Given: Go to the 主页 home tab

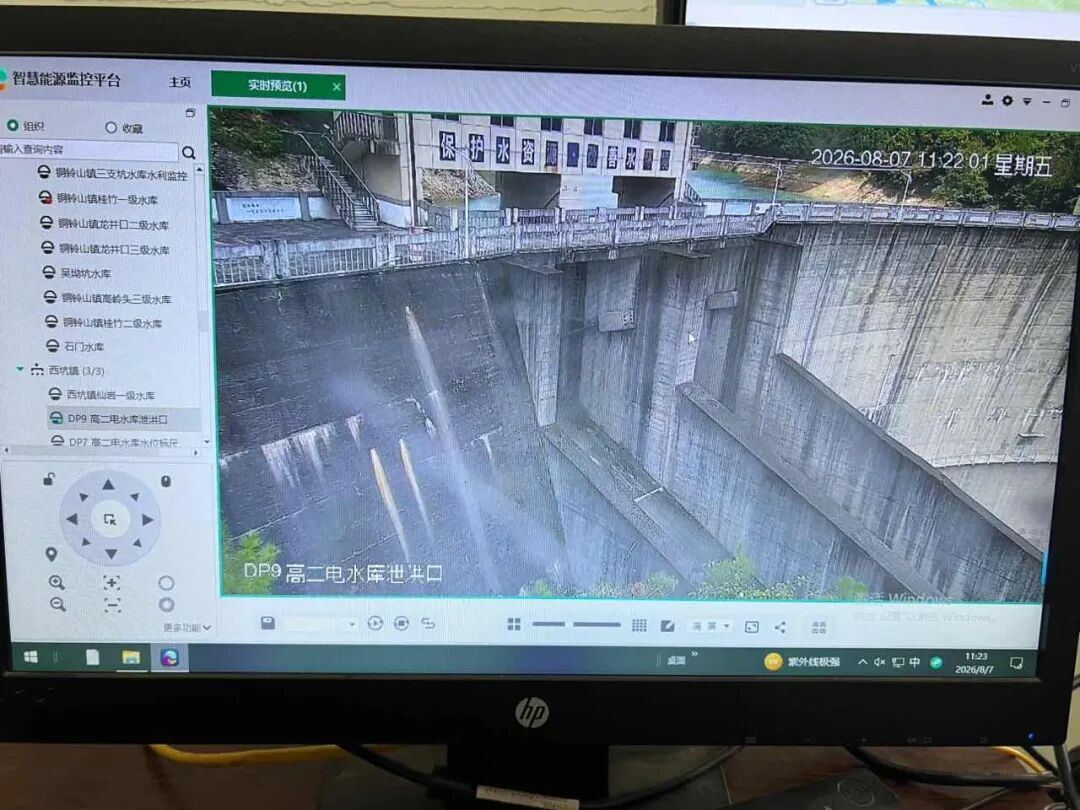Looking at the screenshot, I should pos(180,82).
